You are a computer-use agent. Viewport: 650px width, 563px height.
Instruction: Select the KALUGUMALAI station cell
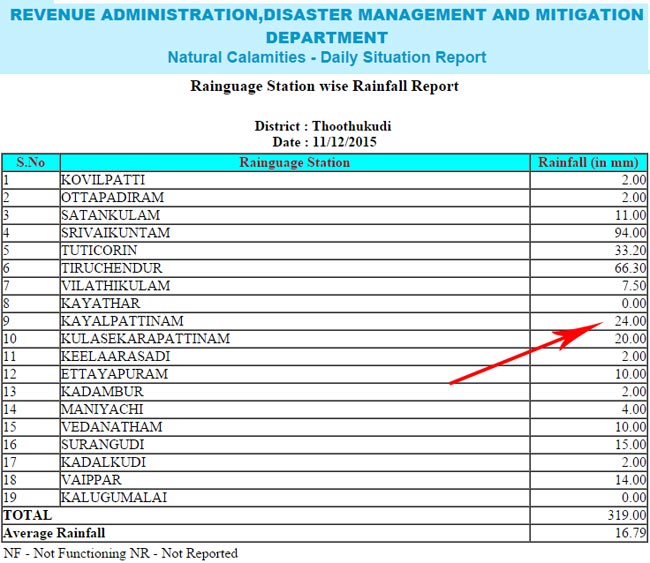[x=295, y=497]
